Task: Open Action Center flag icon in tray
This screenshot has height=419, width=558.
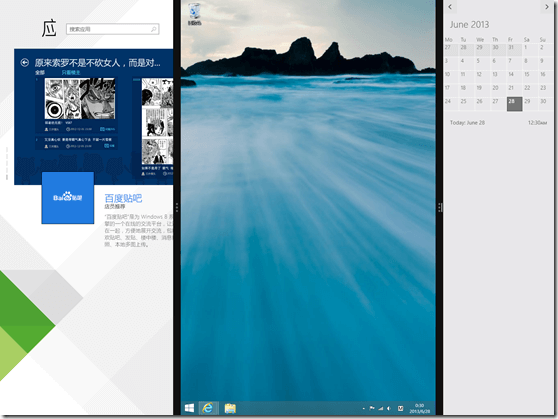Action: tap(372, 408)
